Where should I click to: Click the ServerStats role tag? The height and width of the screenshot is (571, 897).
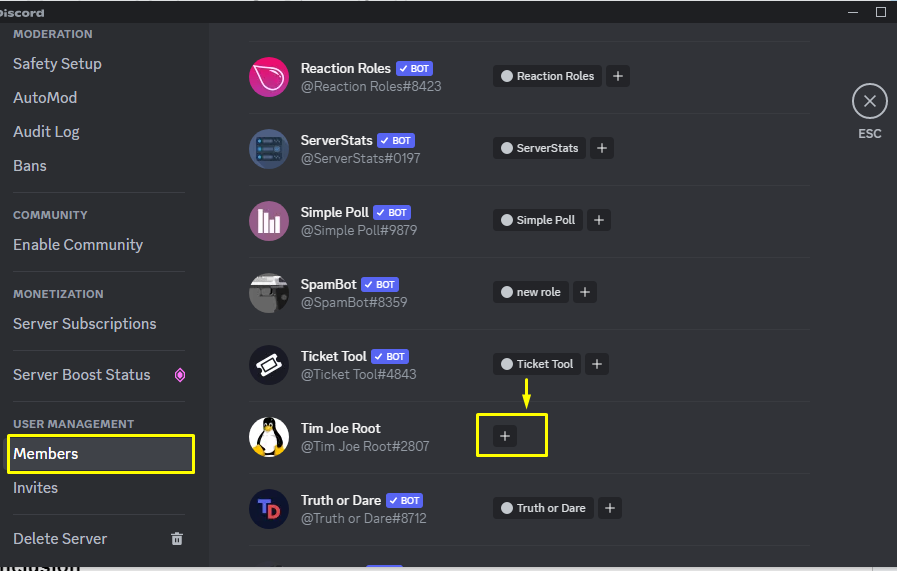click(x=539, y=148)
